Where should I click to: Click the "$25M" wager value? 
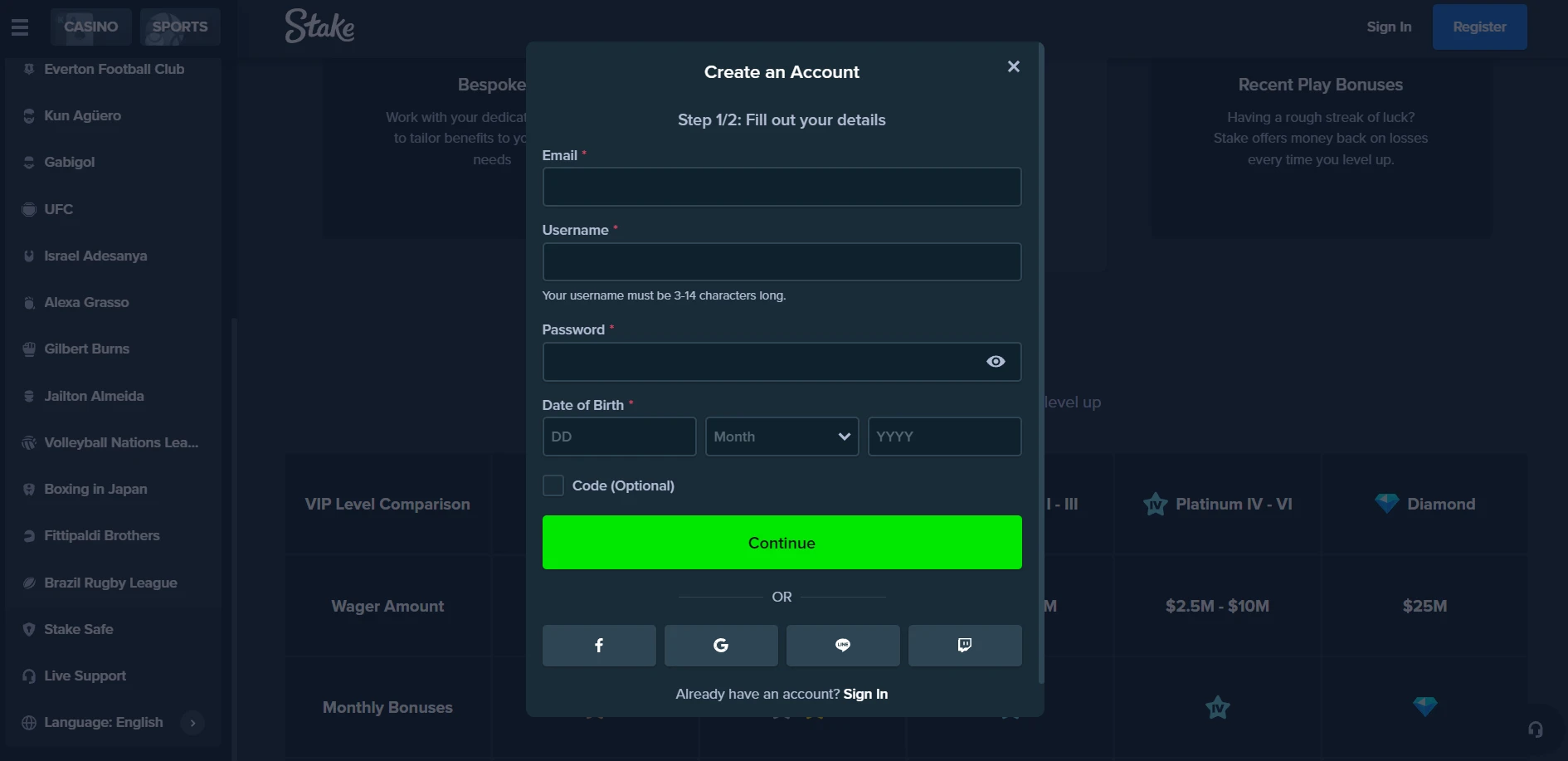pyautogui.click(x=1424, y=606)
